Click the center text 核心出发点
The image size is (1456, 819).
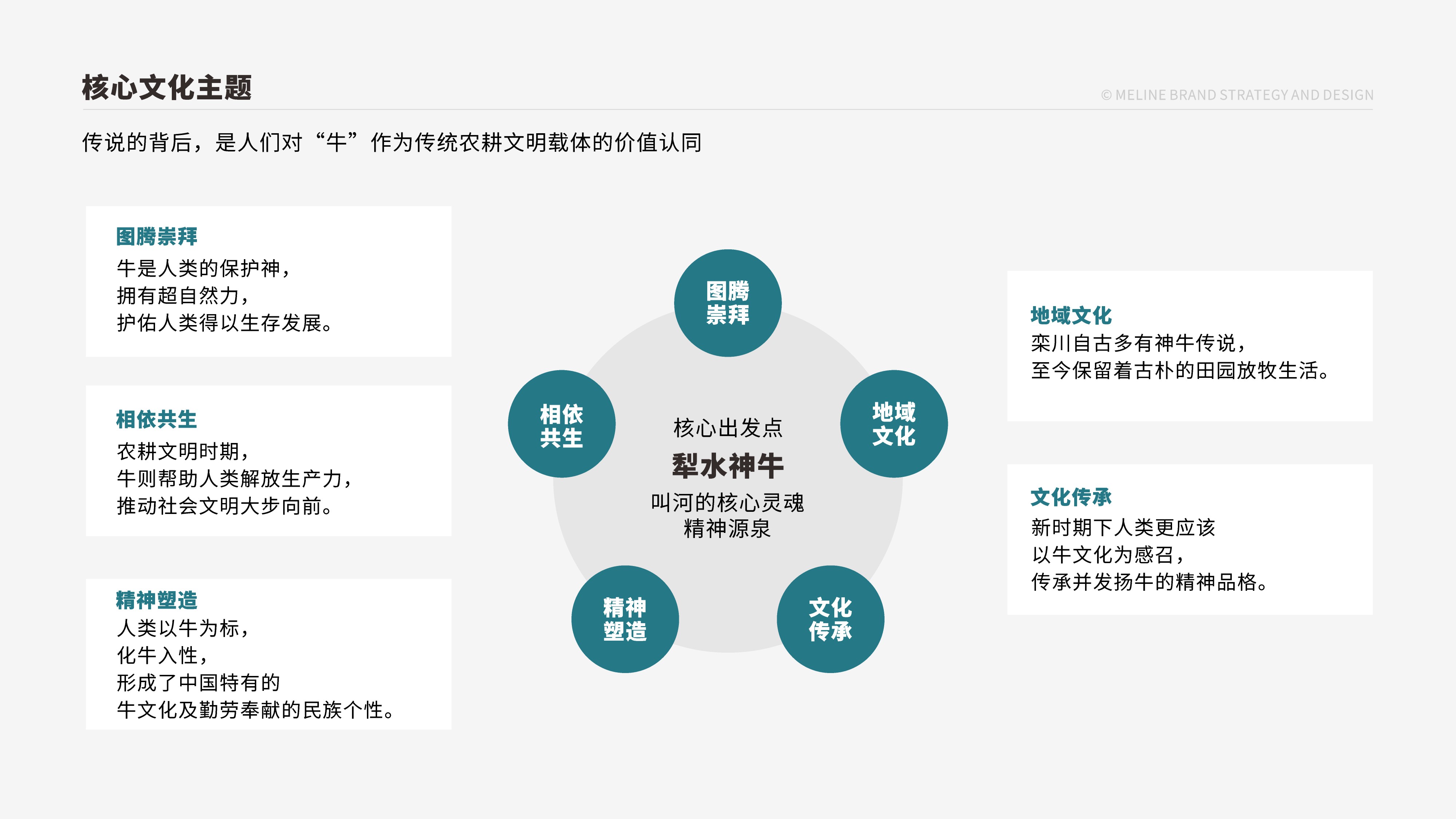point(728,428)
